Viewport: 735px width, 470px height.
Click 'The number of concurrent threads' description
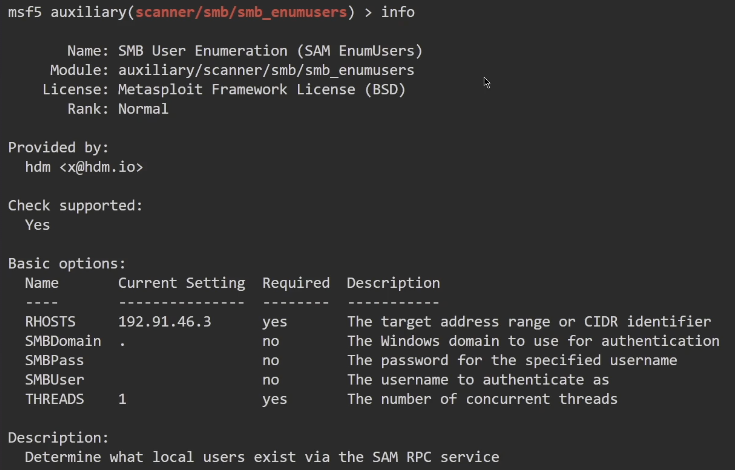[x=481, y=399]
